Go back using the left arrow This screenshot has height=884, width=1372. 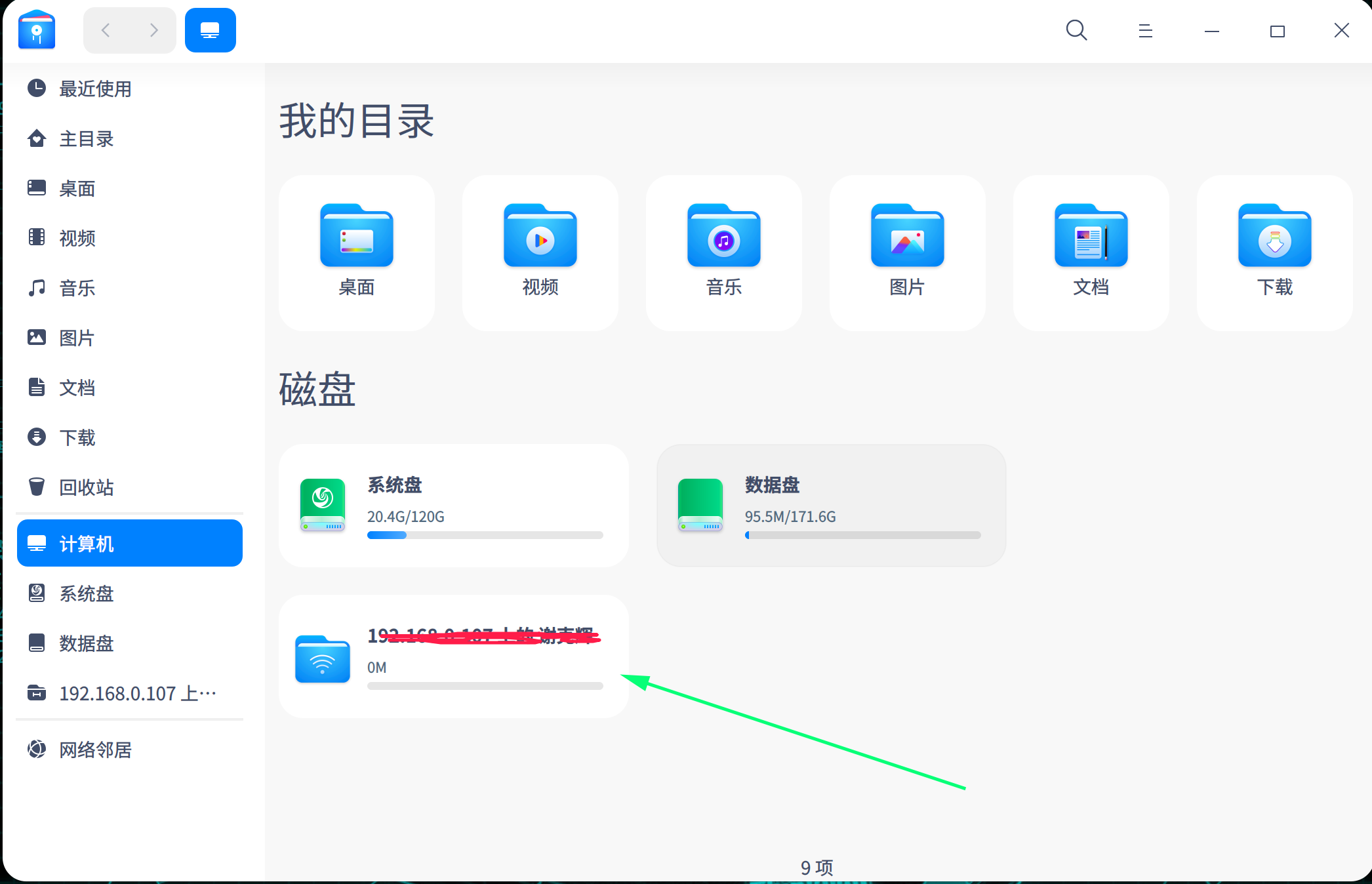106,30
